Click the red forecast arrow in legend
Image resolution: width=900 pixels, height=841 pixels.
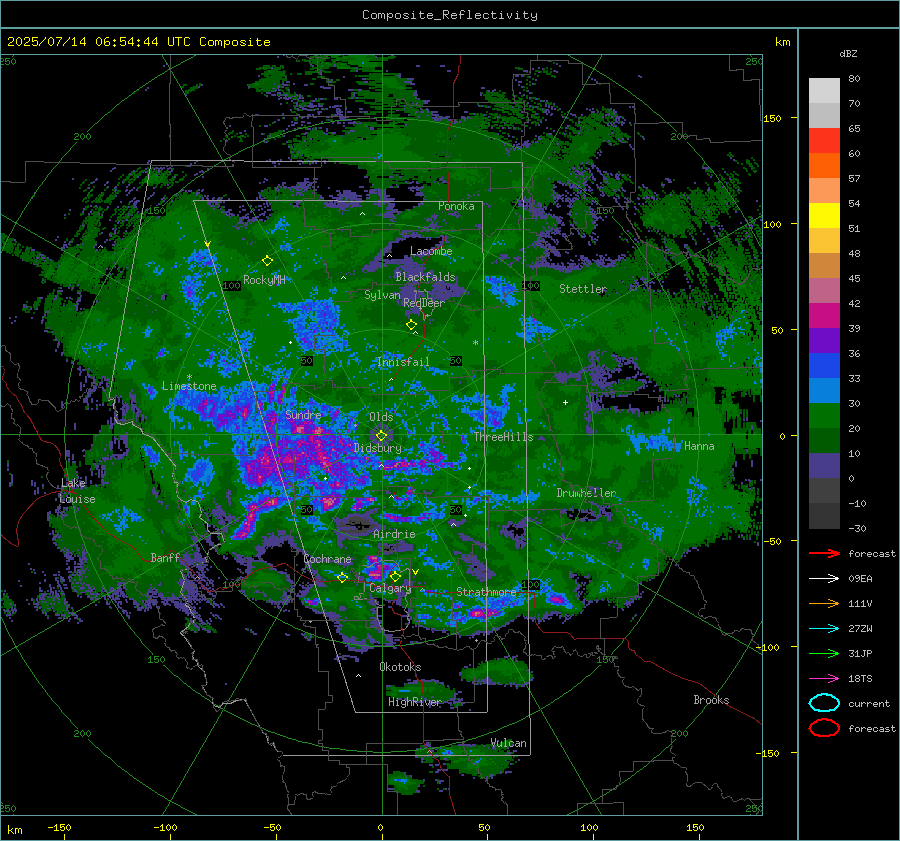click(x=824, y=553)
